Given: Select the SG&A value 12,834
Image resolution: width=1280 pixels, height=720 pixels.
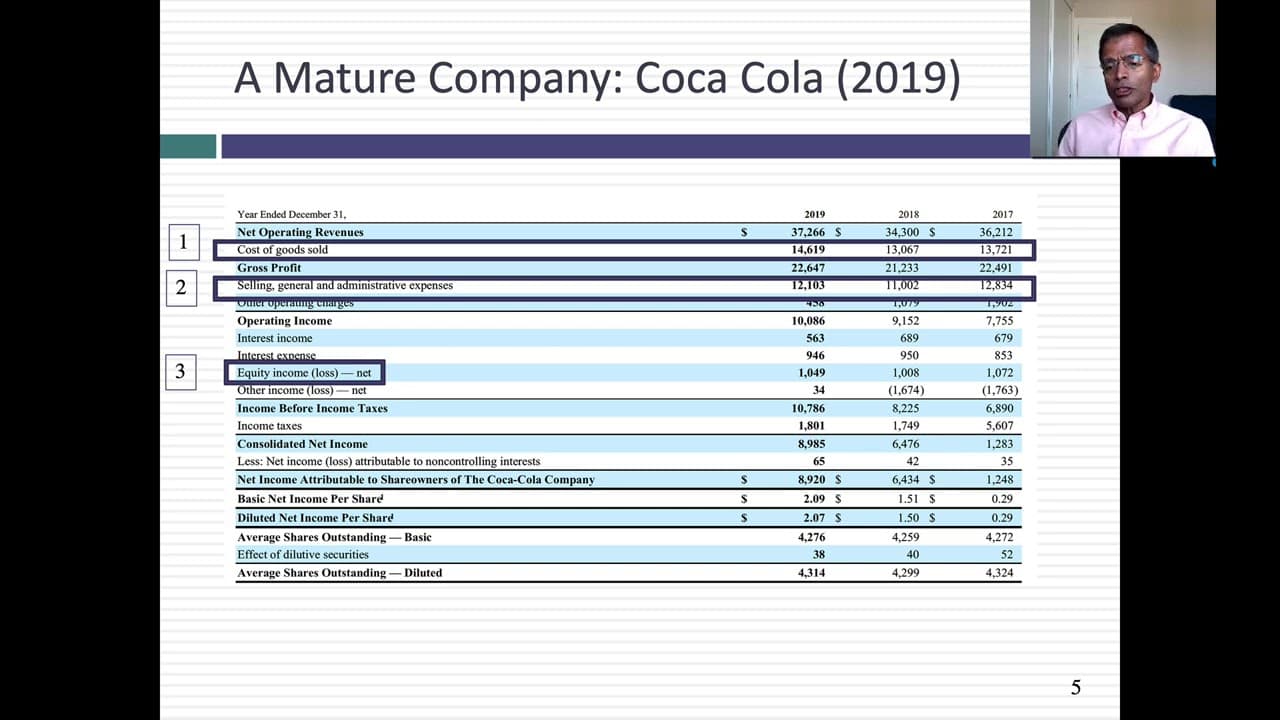Looking at the screenshot, I should coord(996,286).
